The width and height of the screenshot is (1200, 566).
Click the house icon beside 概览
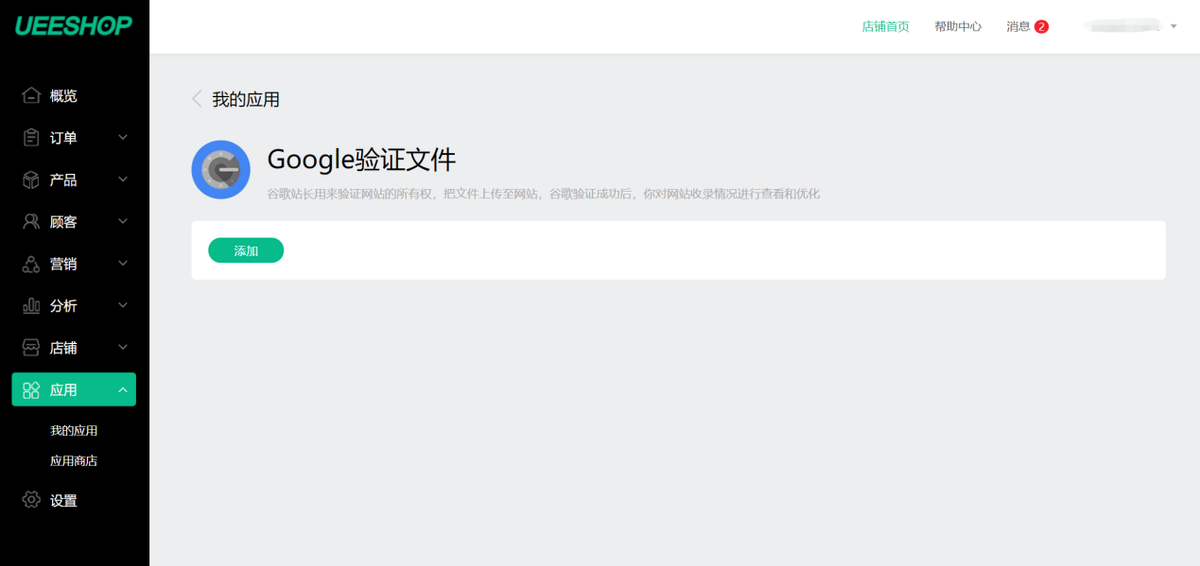(x=31, y=96)
